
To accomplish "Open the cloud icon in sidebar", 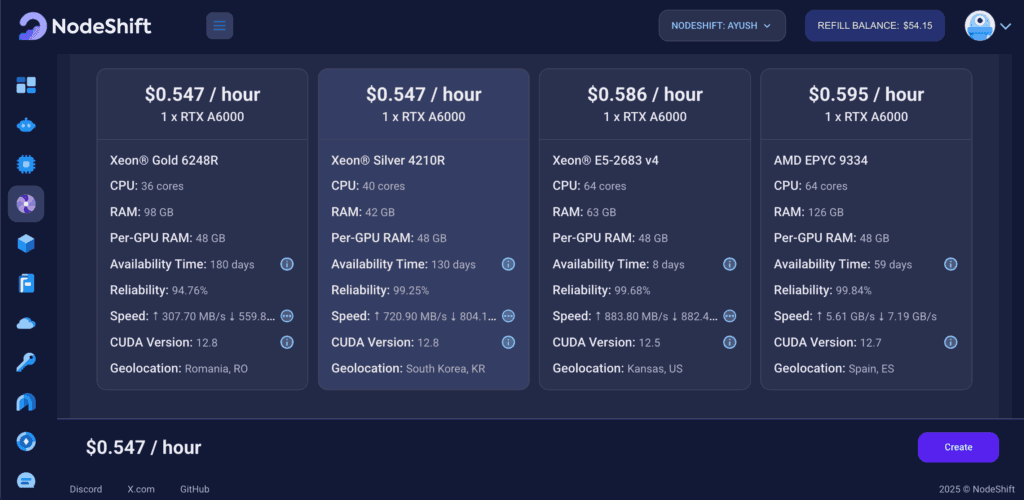I will (x=26, y=323).
